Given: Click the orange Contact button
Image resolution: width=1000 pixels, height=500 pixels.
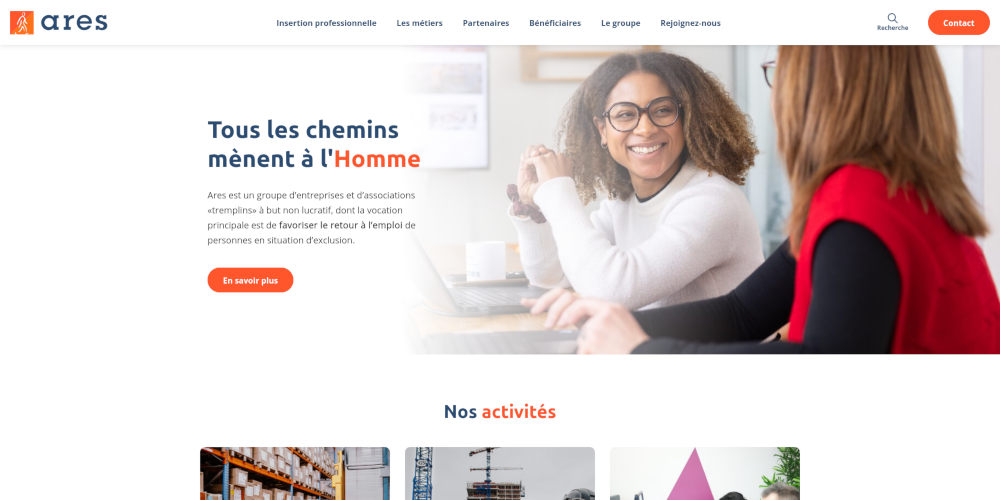Looking at the screenshot, I should pos(959,22).
